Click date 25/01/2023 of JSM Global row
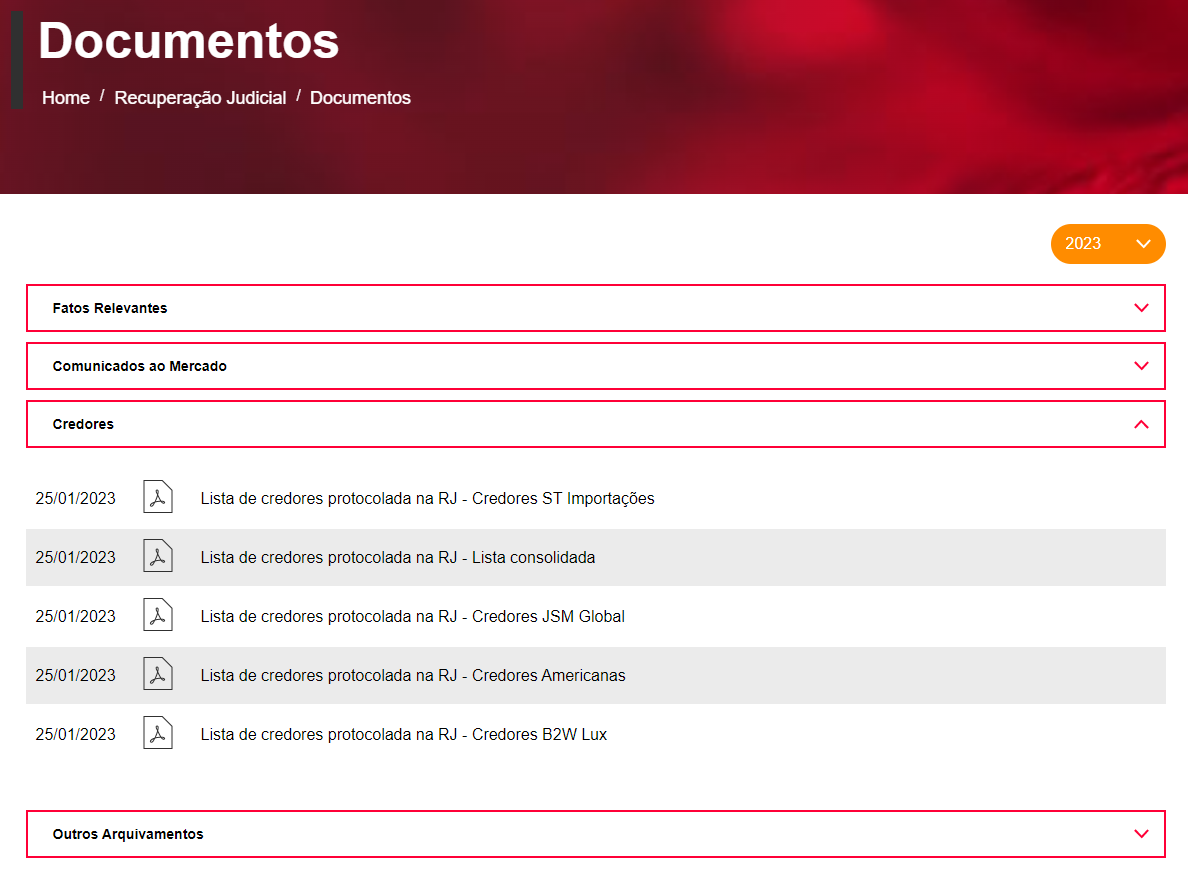 (x=76, y=616)
